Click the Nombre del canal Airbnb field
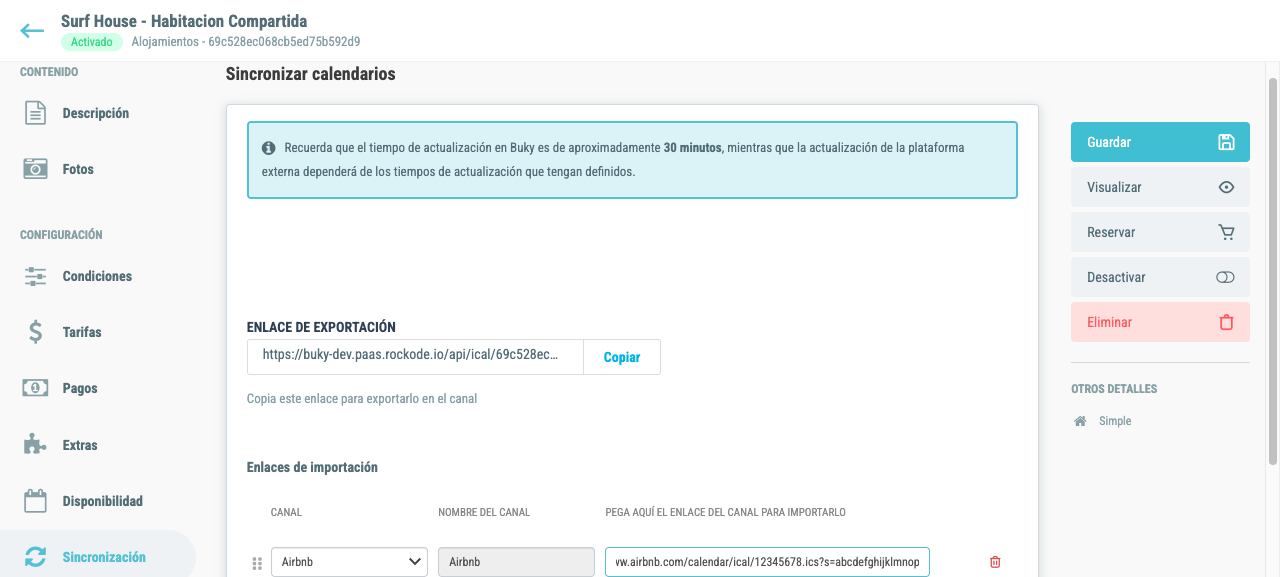The width and height of the screenshot is (1280, 577). pyautogui.click(x=516, y=562)
